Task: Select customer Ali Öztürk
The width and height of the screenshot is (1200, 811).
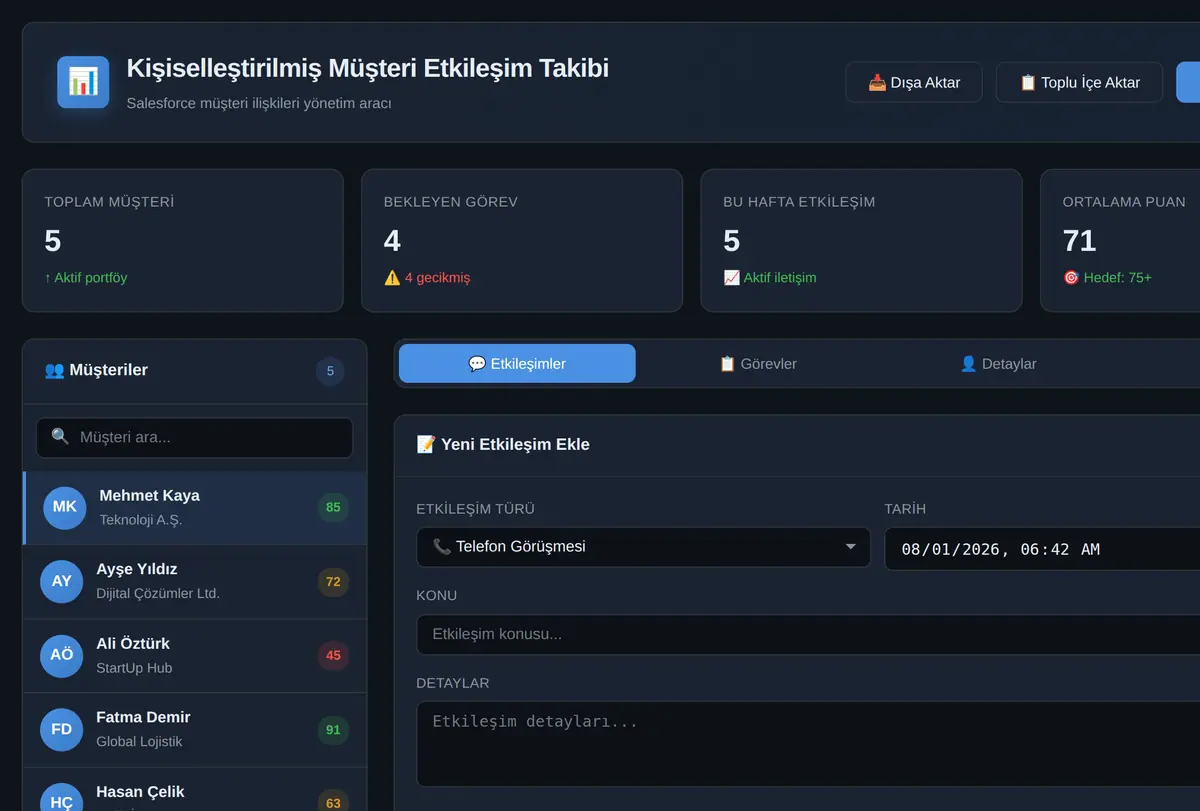Action: 195,656
